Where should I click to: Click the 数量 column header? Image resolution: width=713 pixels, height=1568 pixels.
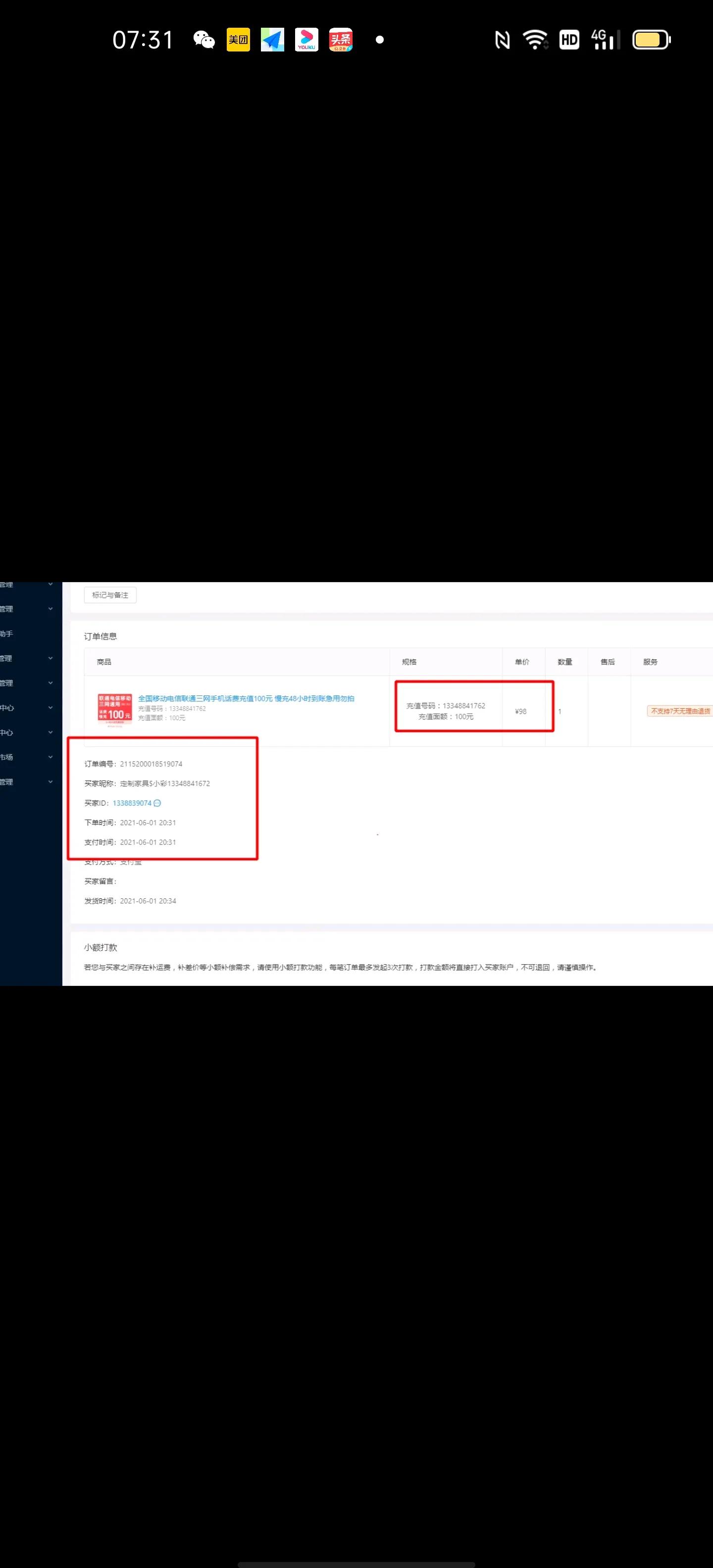click(x=565, y=662)
